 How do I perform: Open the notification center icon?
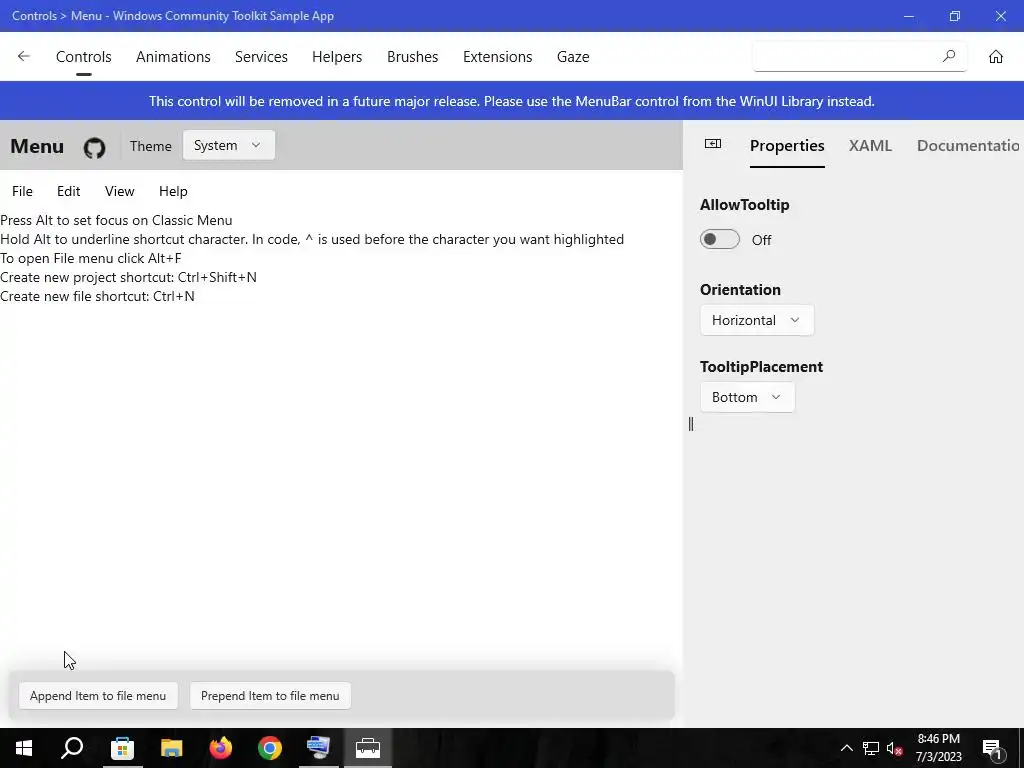[x=993, y=748]
